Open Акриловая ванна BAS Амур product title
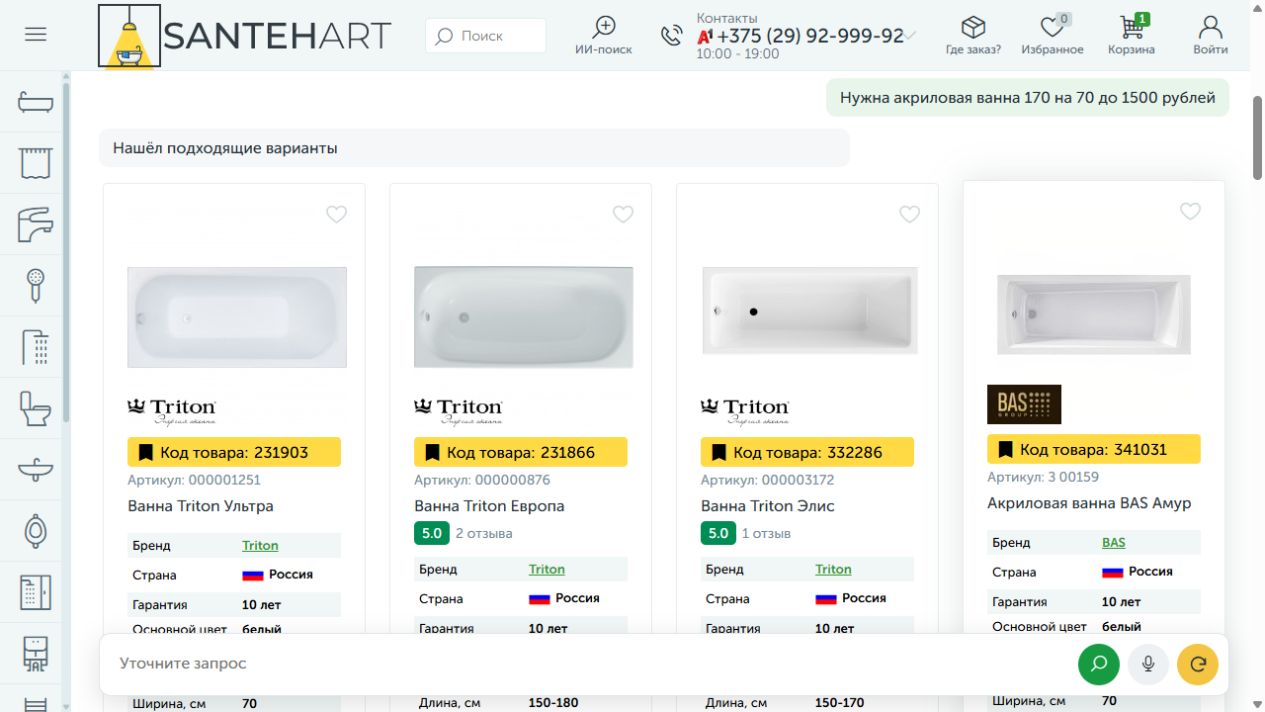The image size is (1265, 712). click(1089, 503)
